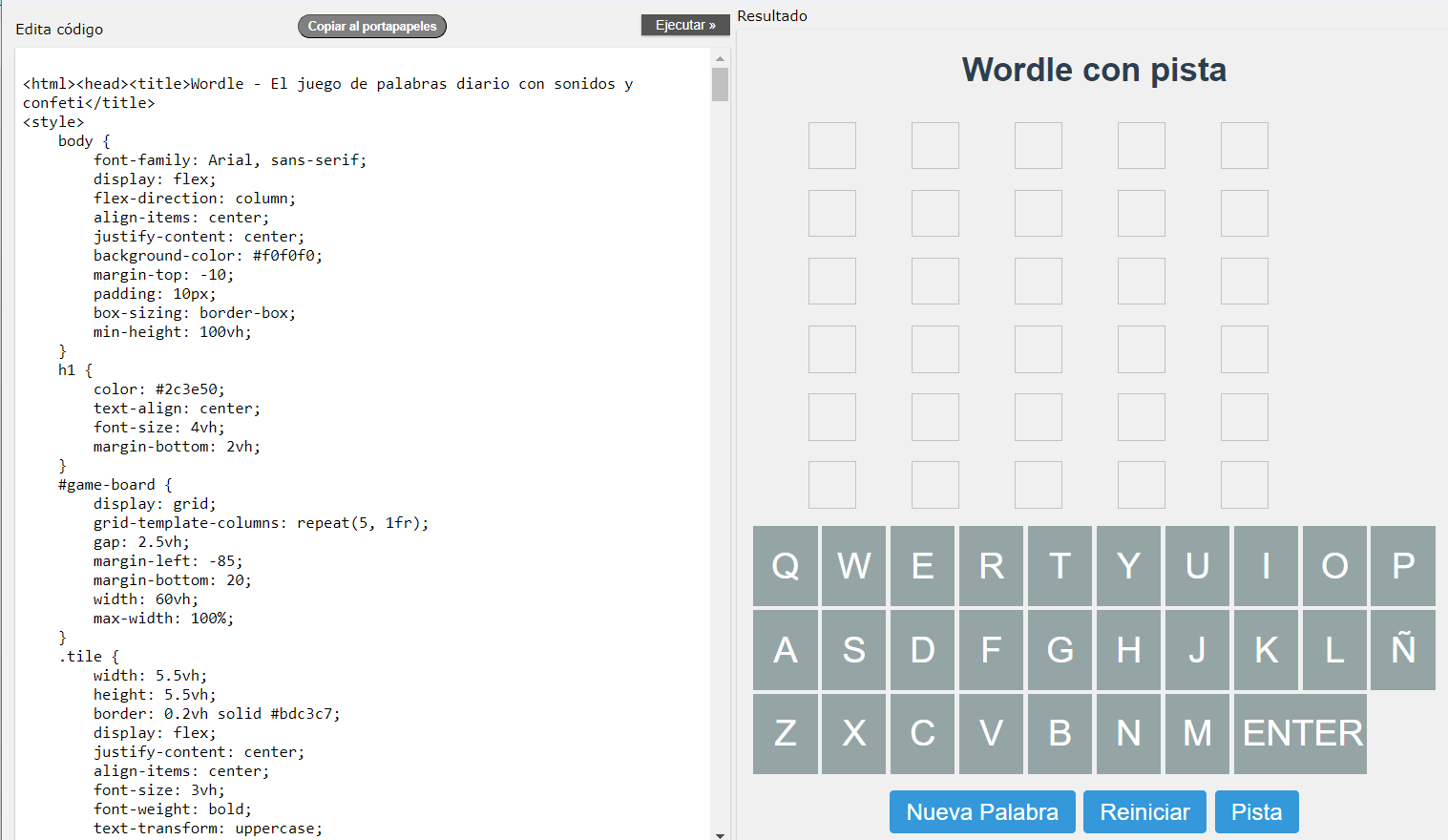This screenshot has height=840, width=1448.
Task: Tap the Q key on the keyboard
Action: click(786, 566)
